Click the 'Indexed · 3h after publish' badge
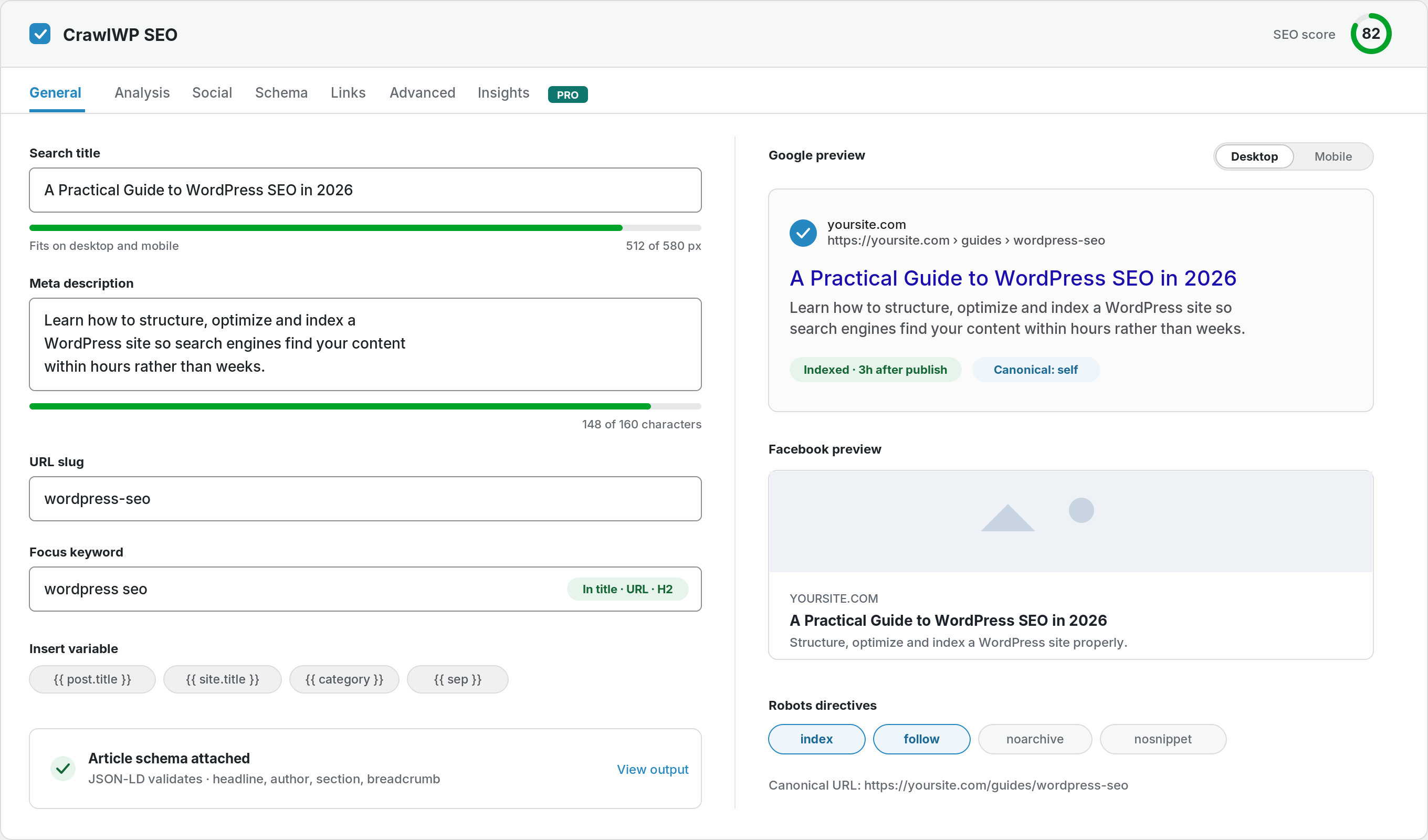 coord(875,370)
